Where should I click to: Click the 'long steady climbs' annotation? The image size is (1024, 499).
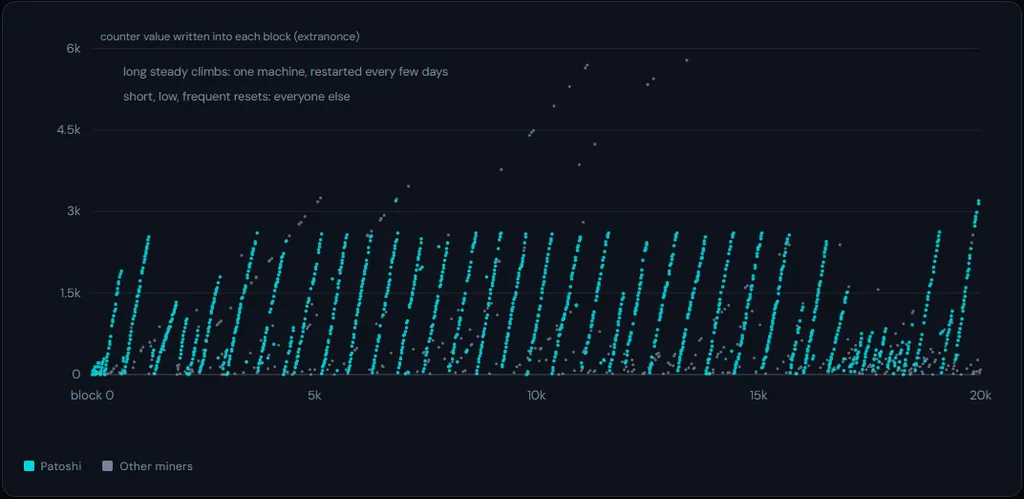tap(285, 72)
